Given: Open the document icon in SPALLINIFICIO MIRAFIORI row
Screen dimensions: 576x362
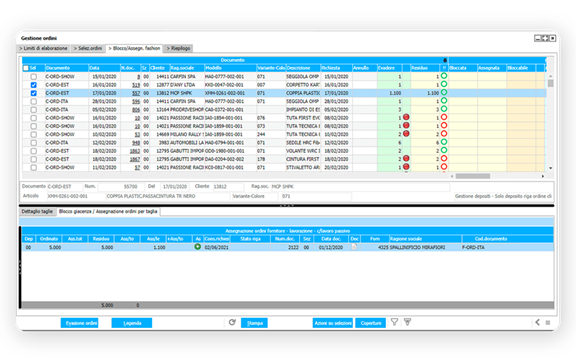Looking at the screenshot, I should [x=354, y=247].
